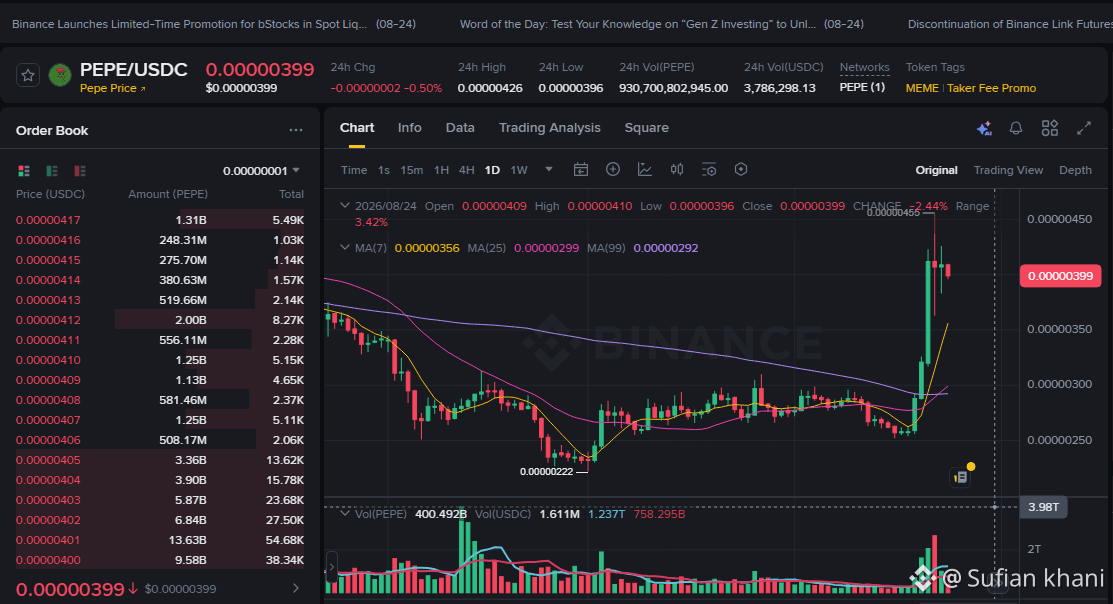
Task: Open the Word of the Day announcement
Action: pos(662,24)
